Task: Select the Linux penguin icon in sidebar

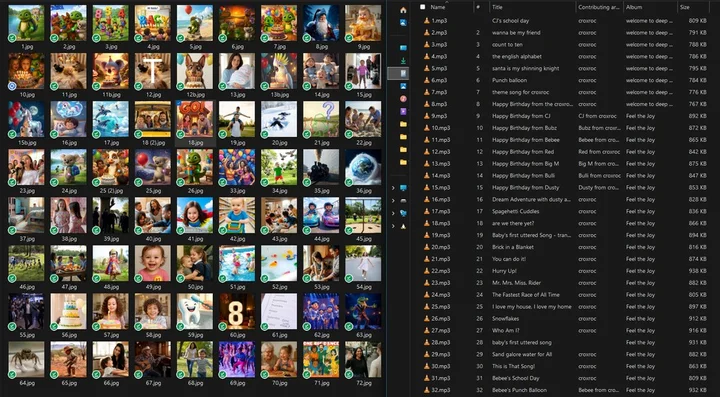Action: pos(403,226)
